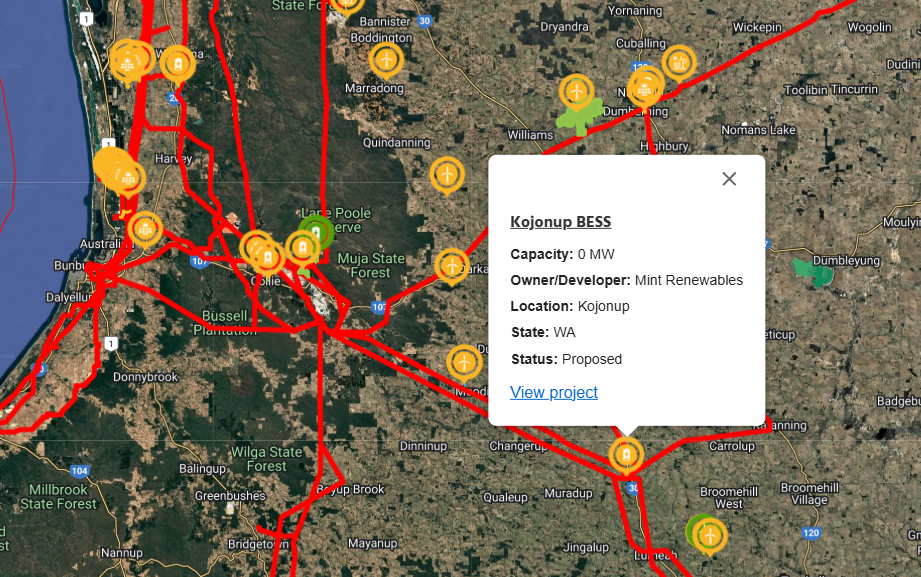Click the Kojonup BESS title link
The width and height of the screenshot is (921, 577).
tap(560, 222)
